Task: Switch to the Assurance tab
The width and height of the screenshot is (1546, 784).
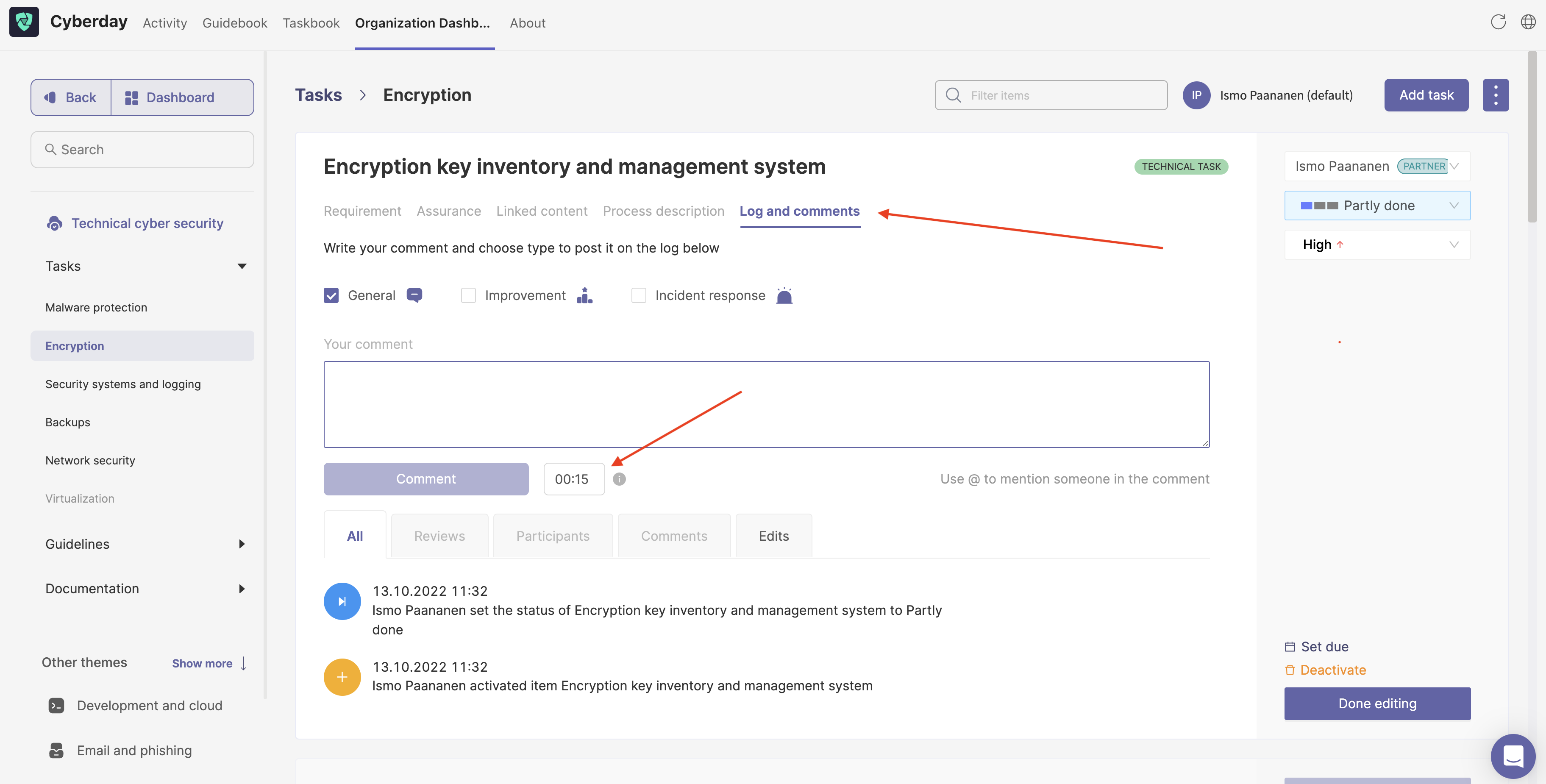Action: click(449, 211)
